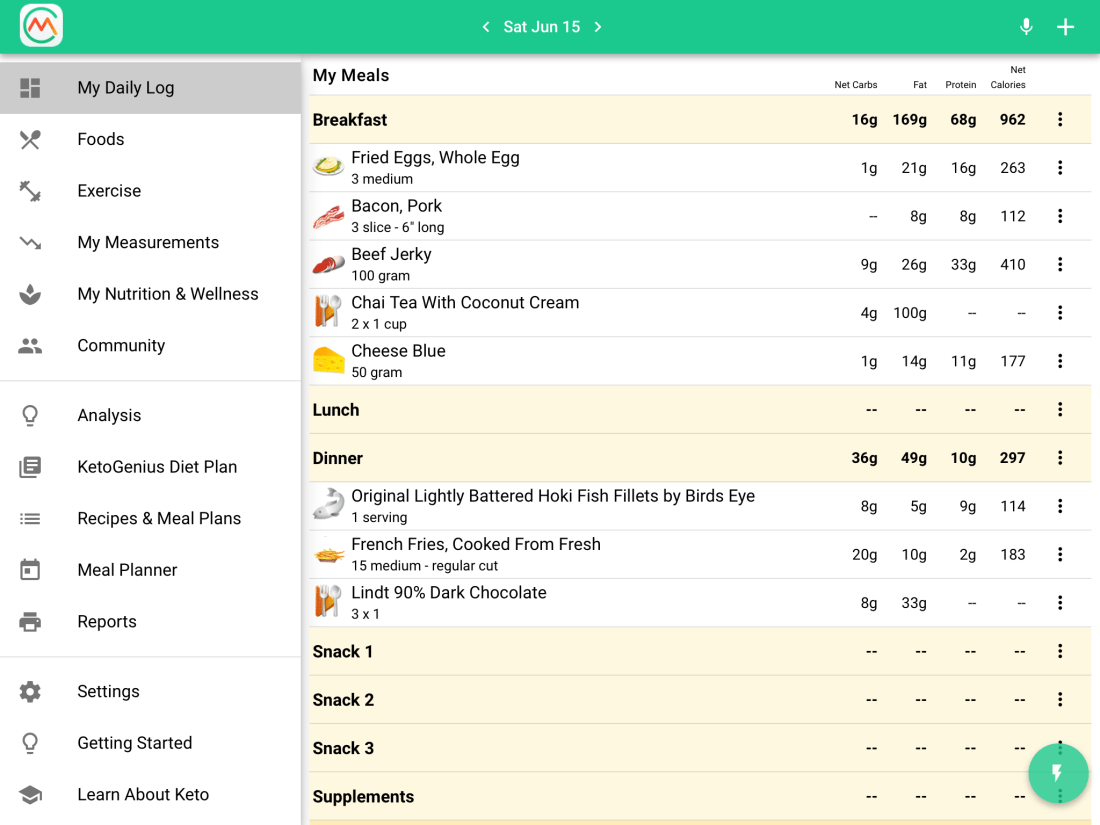Click the Fried Eggs food thumbnail
Viewport: 1100px width, 825px height.
[x=328, y=167]
